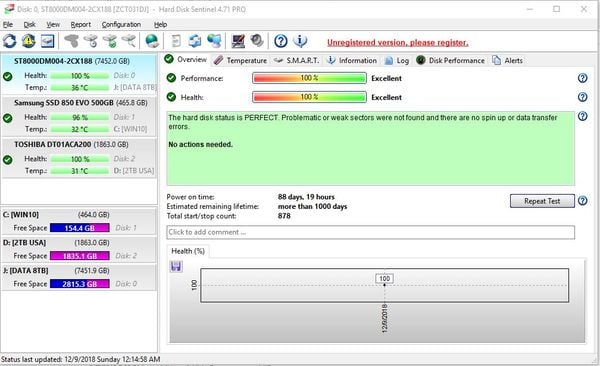
Task: Open the Disk menu
Action: click(x=29, y=25)
